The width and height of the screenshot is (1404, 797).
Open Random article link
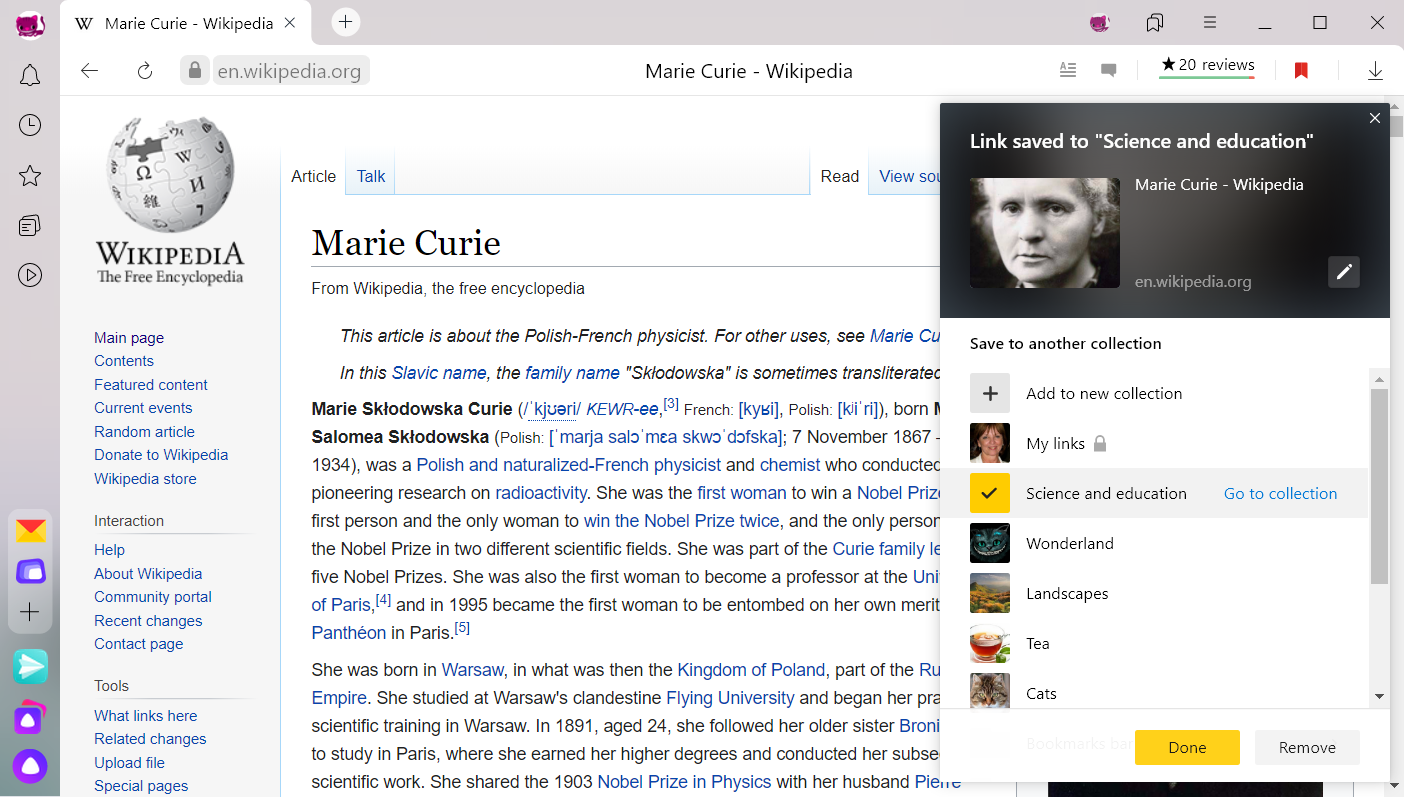[144, 432]
